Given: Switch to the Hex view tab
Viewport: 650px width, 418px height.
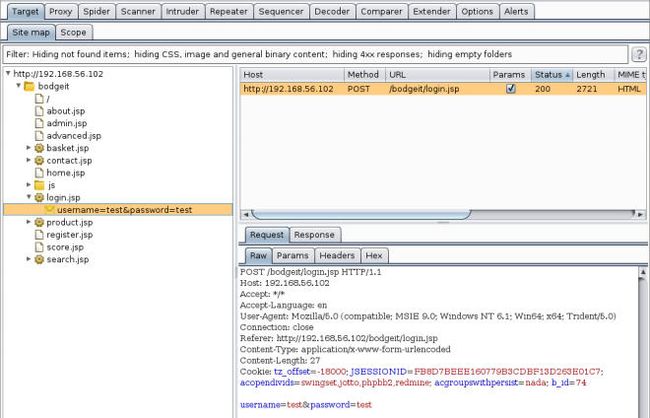Looking at the screenshot, I should 374,255.
